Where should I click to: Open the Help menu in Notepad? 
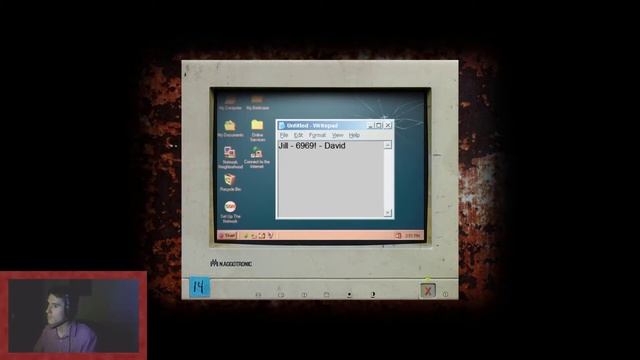pyautogui.click(x=354, y=135)
